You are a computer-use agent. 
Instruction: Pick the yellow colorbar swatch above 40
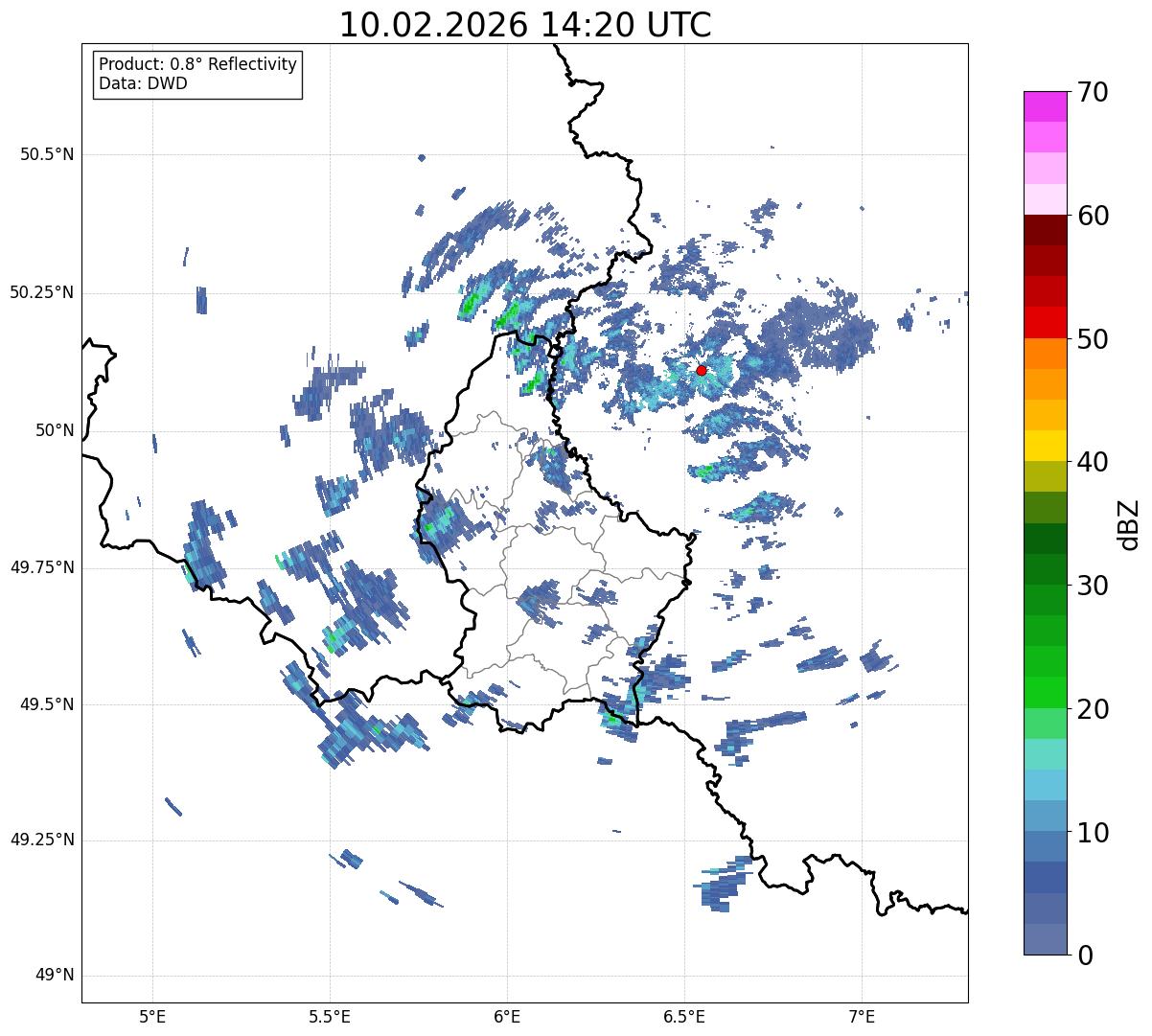(x=1045, y=446)
